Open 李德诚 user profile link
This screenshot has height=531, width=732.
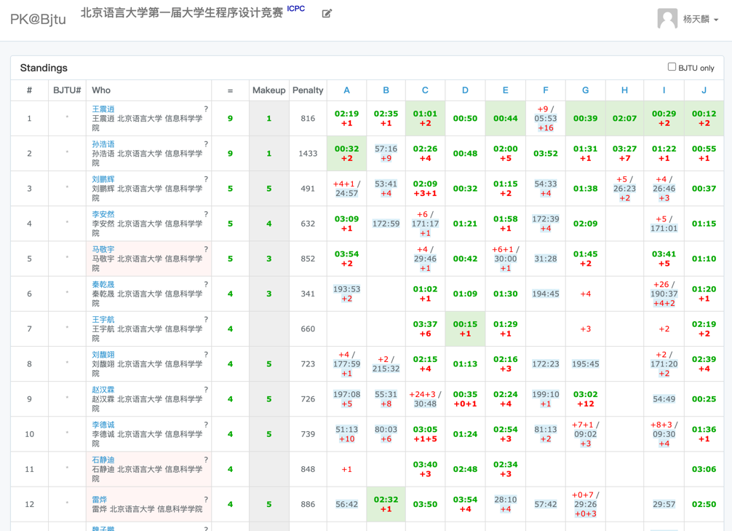click(103, 424)
